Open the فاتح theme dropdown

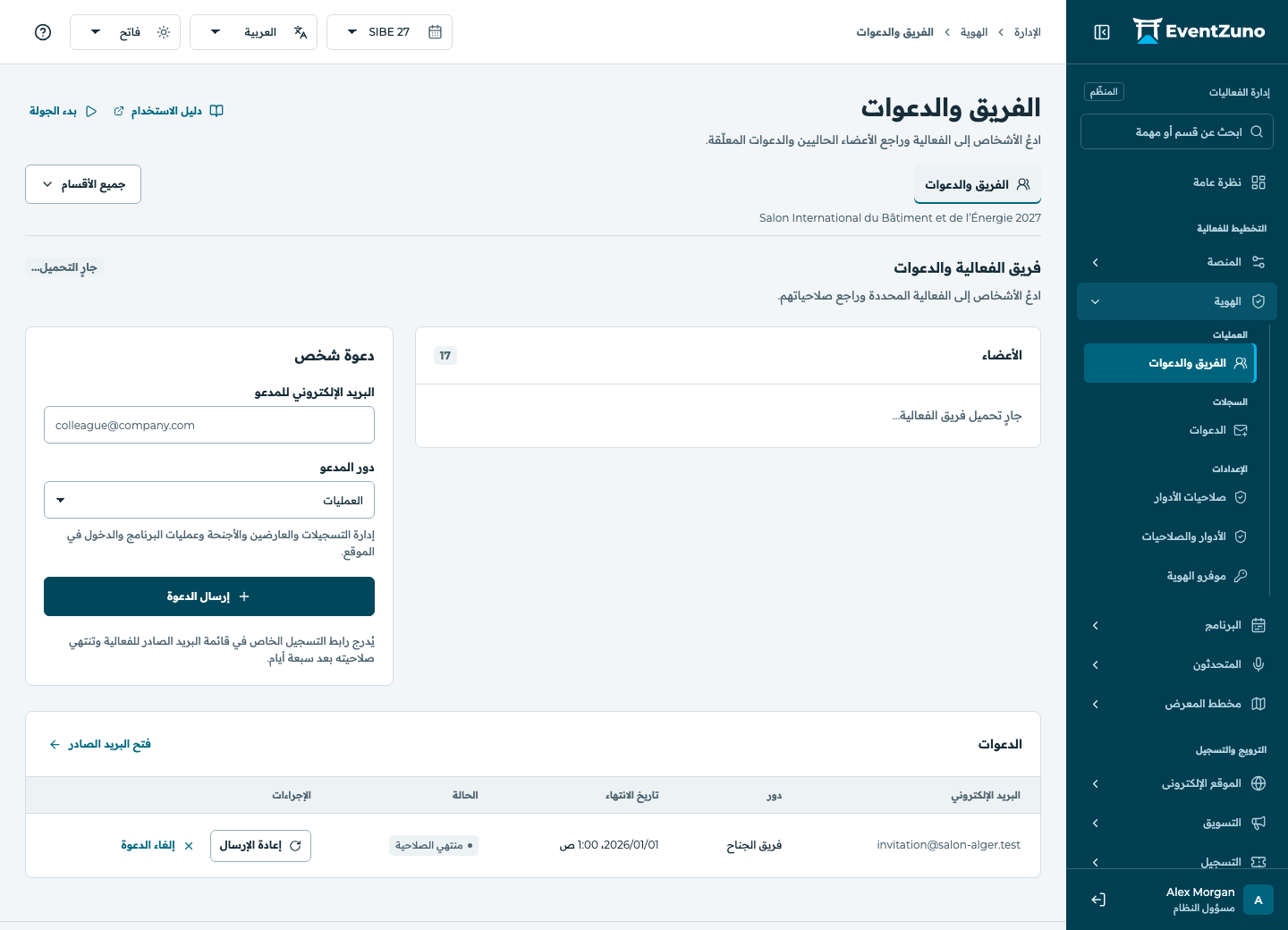pos(125,32)
